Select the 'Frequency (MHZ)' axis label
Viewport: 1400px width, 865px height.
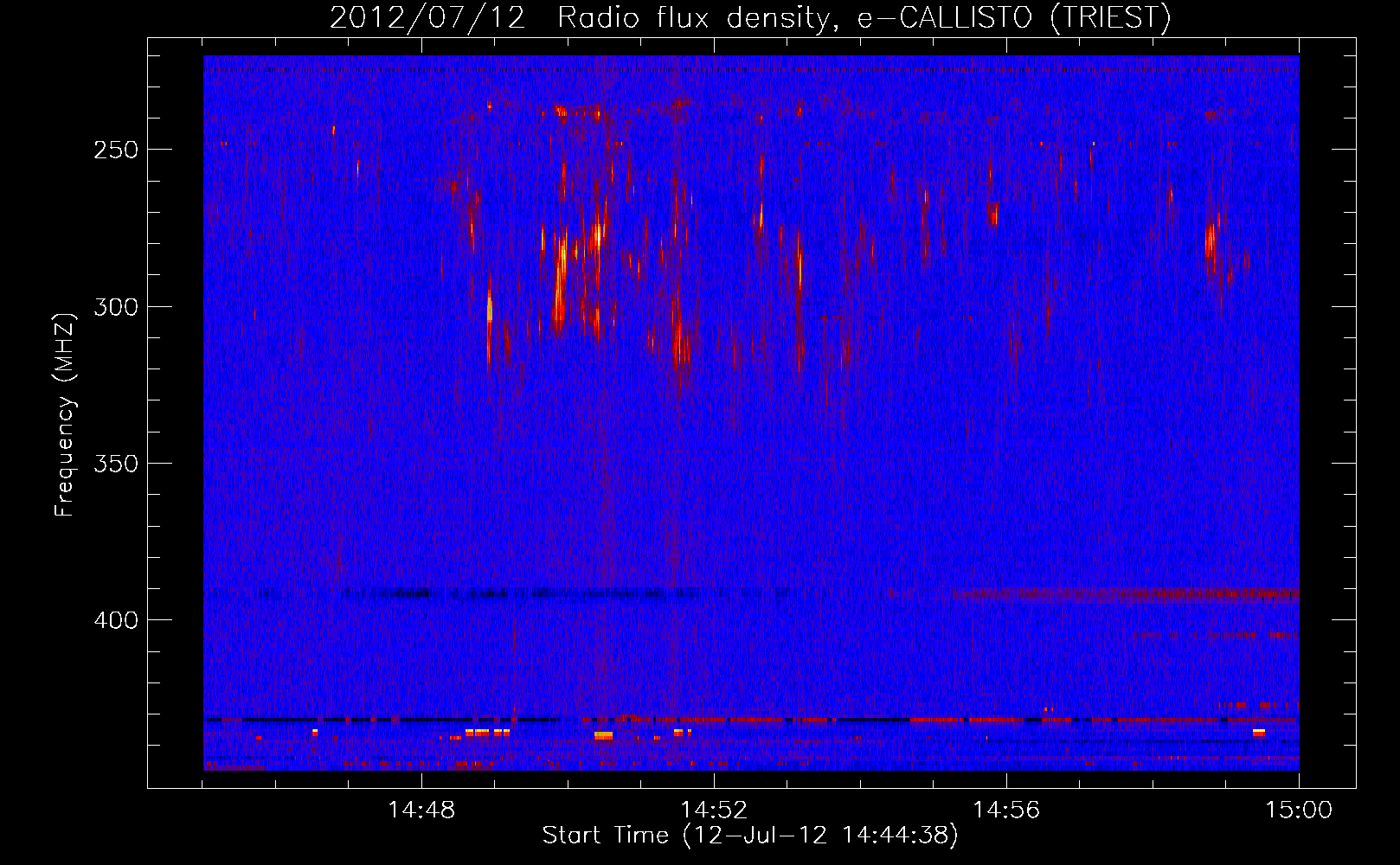coord(65,414)
